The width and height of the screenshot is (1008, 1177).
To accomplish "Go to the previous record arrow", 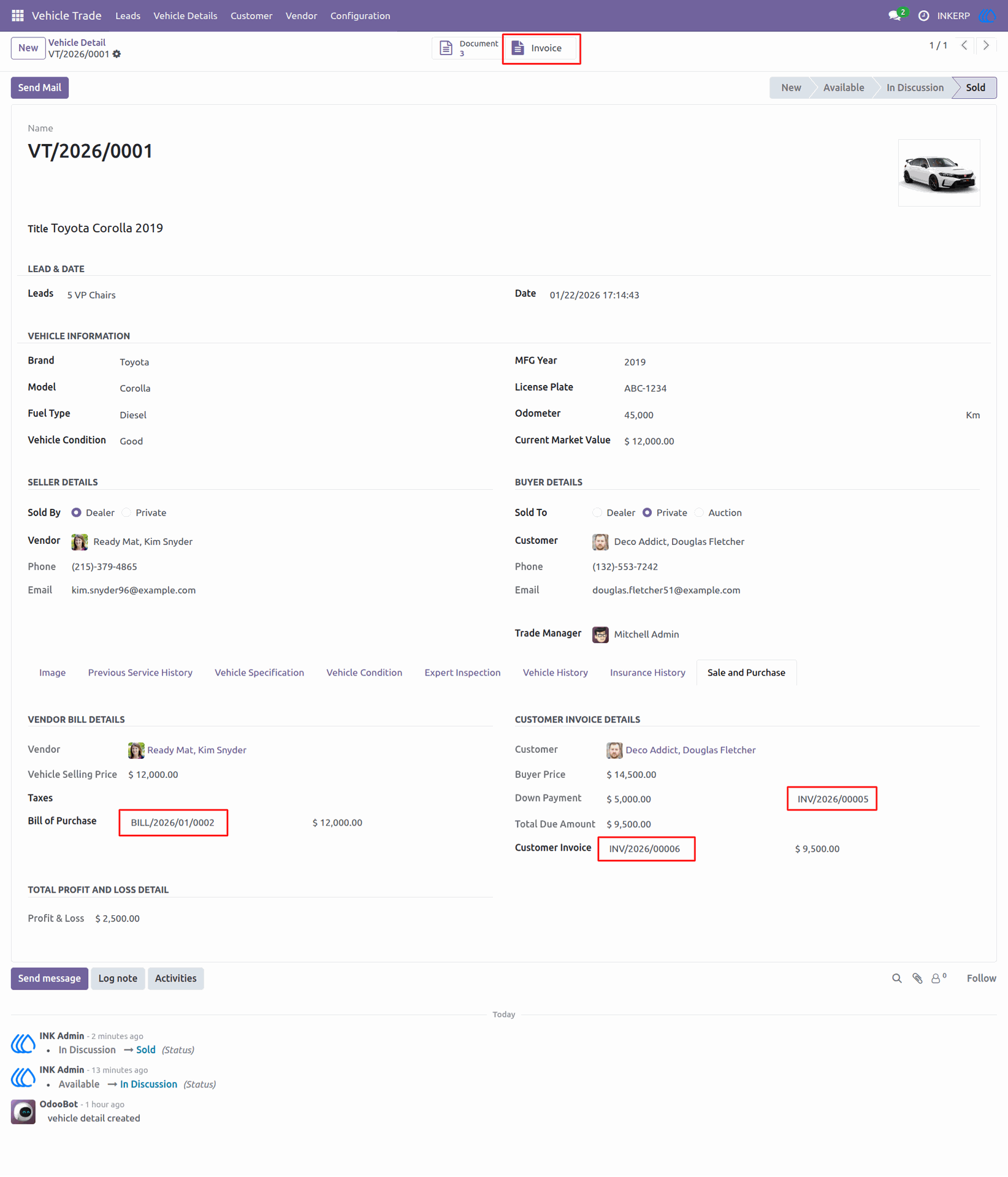I will tap(964, 45).
